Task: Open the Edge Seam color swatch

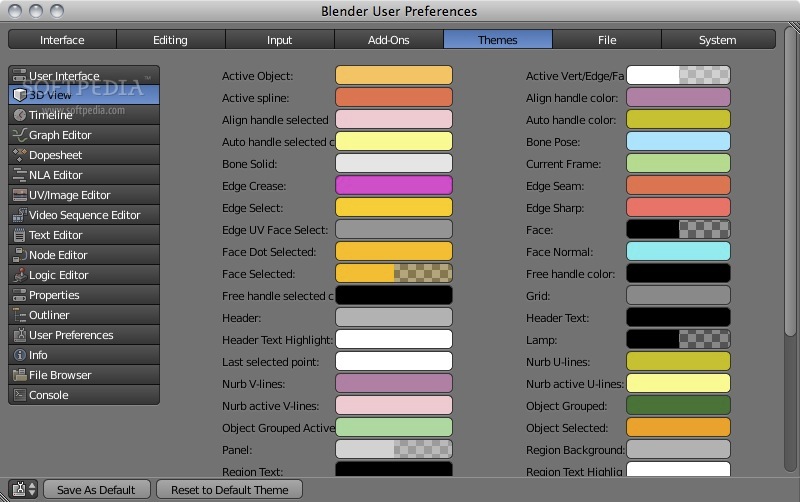Action: click(x=678, y=186)
